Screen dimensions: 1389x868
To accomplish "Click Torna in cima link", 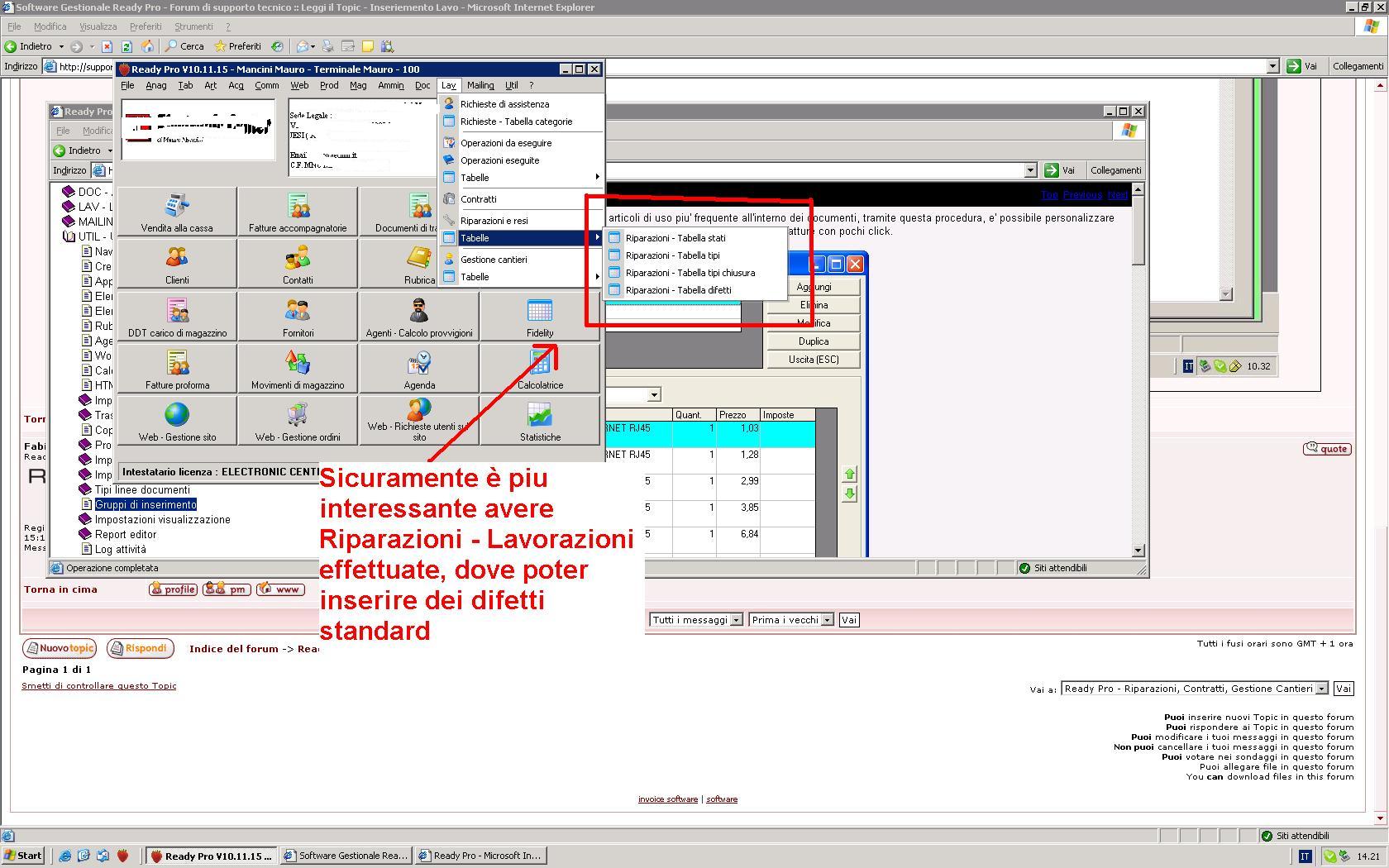I will (x=60, y=589).
